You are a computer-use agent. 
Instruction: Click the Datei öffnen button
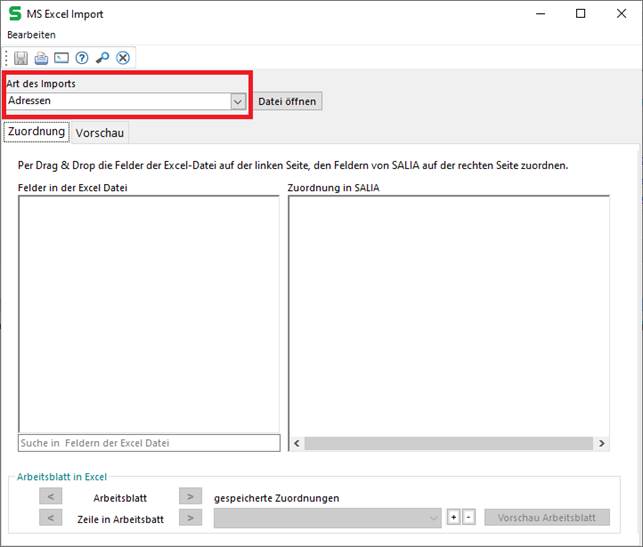[287, 101]
